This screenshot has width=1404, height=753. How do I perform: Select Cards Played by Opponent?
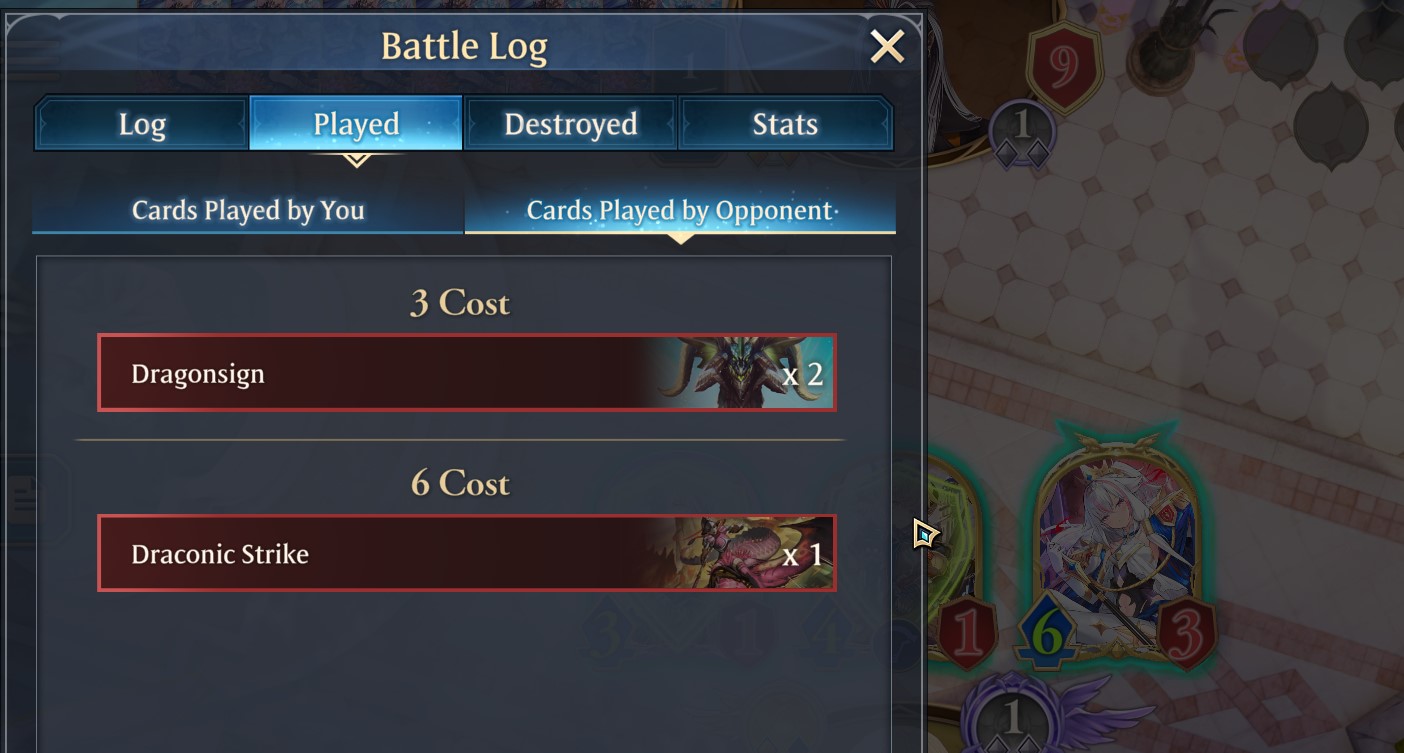pos(680,211)
